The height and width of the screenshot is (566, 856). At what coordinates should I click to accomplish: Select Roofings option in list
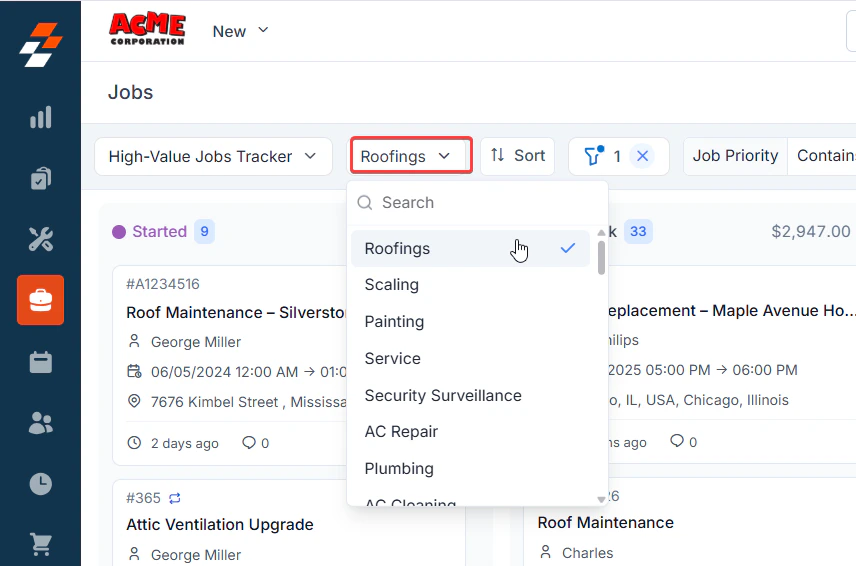tap(470, 248)
